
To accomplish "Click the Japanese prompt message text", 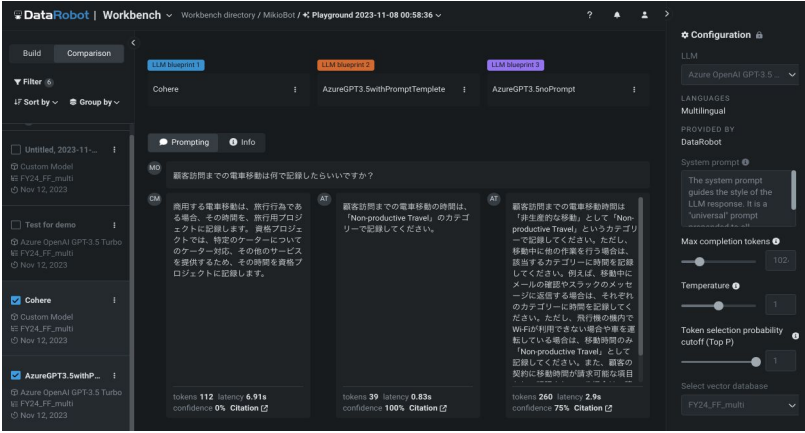I will tap(273, 176).
